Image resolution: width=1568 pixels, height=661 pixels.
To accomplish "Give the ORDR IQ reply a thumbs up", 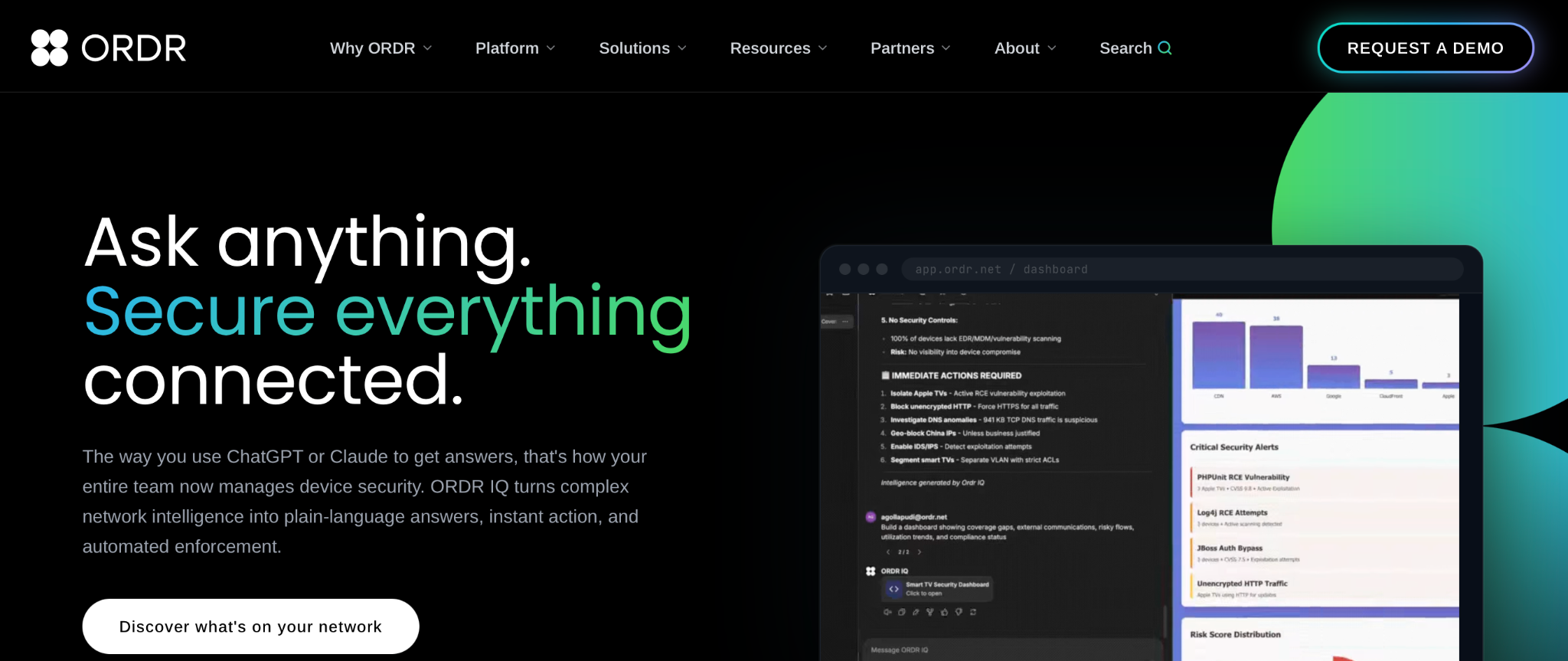I will [x=944, y=612].
